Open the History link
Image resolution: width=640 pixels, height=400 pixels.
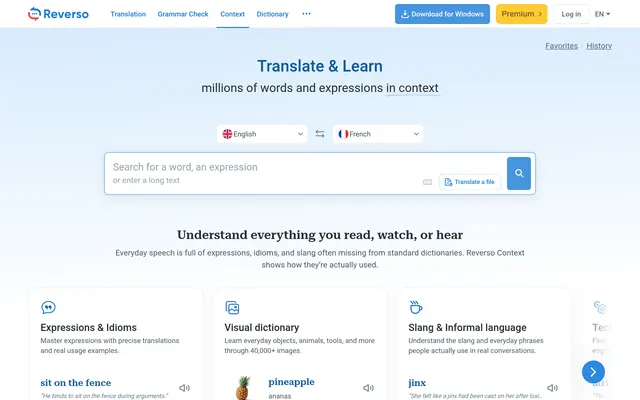599,46
